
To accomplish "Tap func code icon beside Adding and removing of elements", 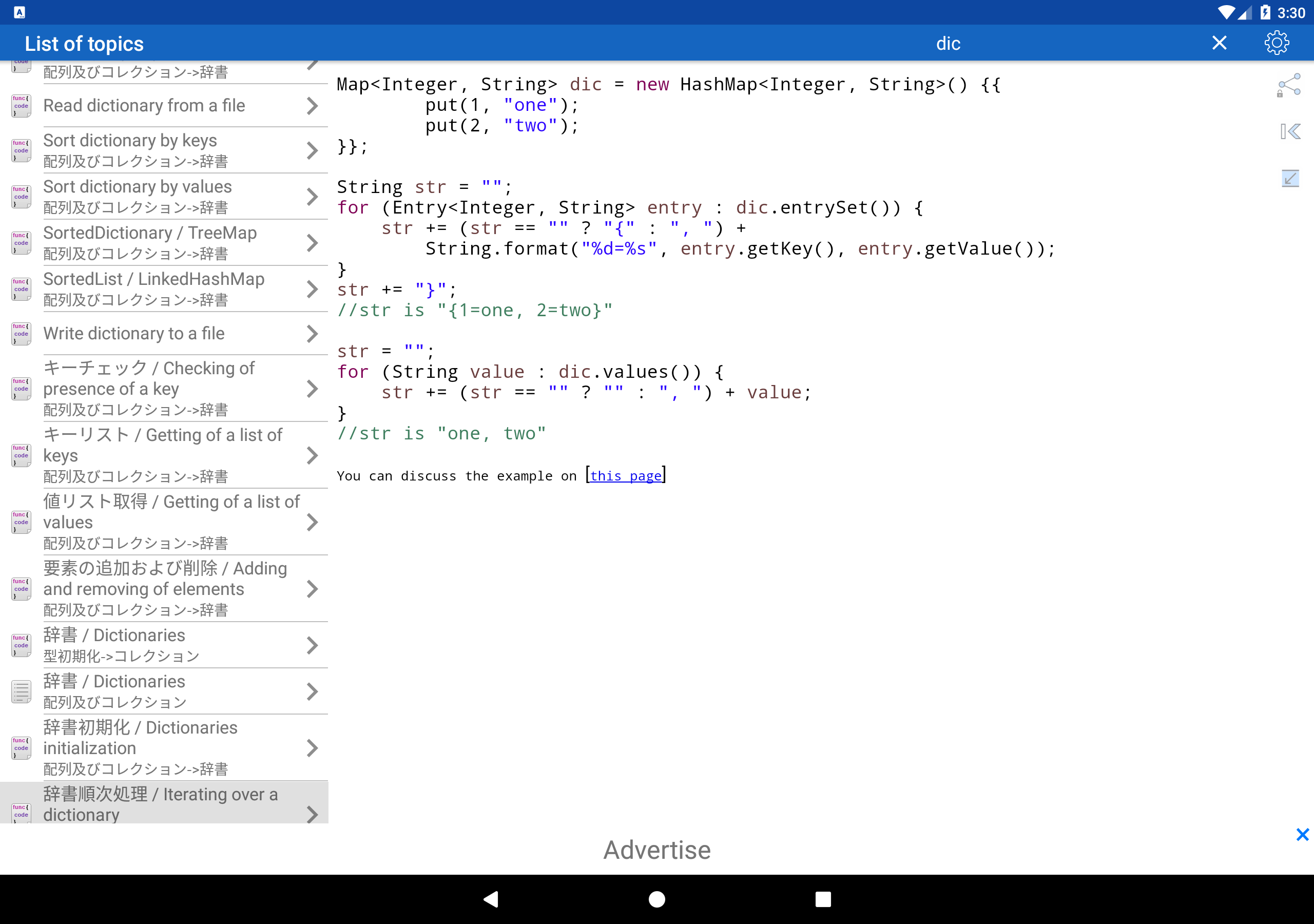I will click(x=21, y=589).
